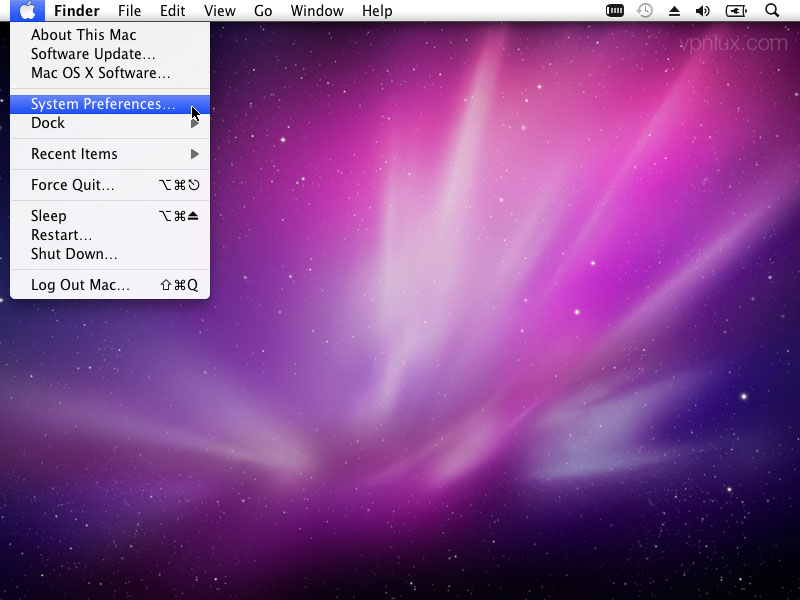Screen dimensions: 800x600
Task: Open the File menu
Action: click(x=129, y=11)
